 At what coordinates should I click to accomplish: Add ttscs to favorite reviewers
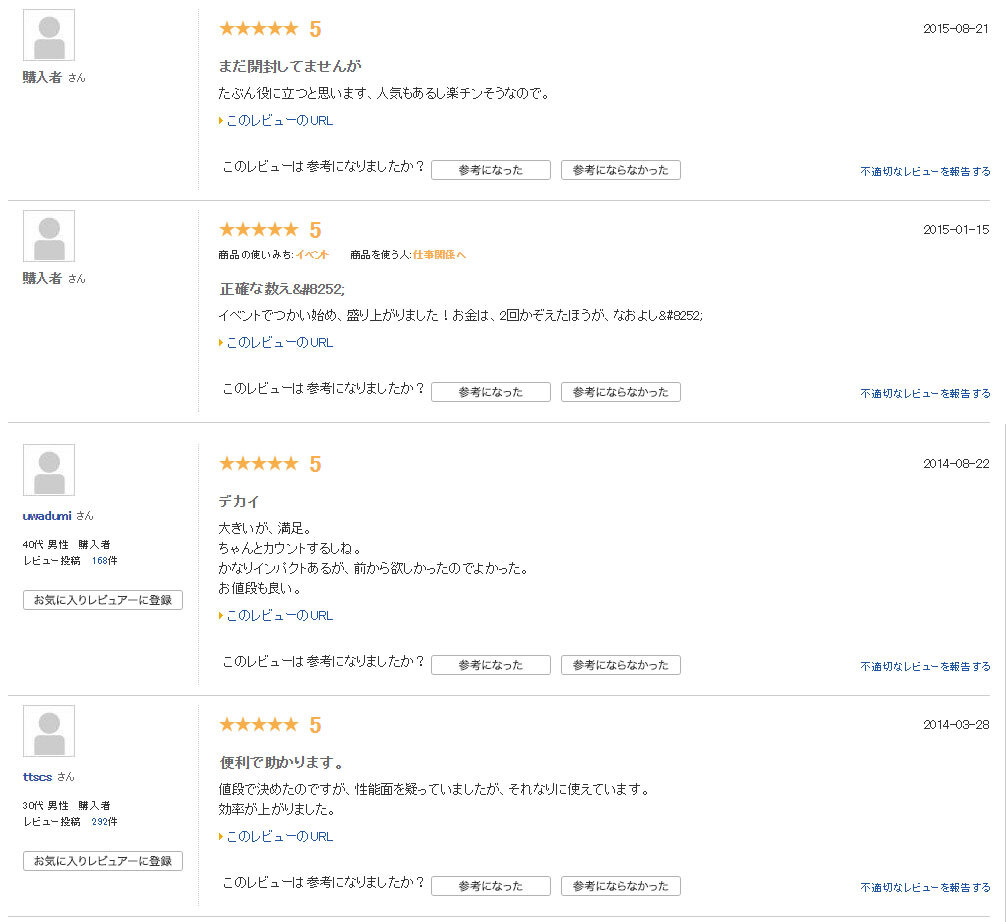coord(103,861)
